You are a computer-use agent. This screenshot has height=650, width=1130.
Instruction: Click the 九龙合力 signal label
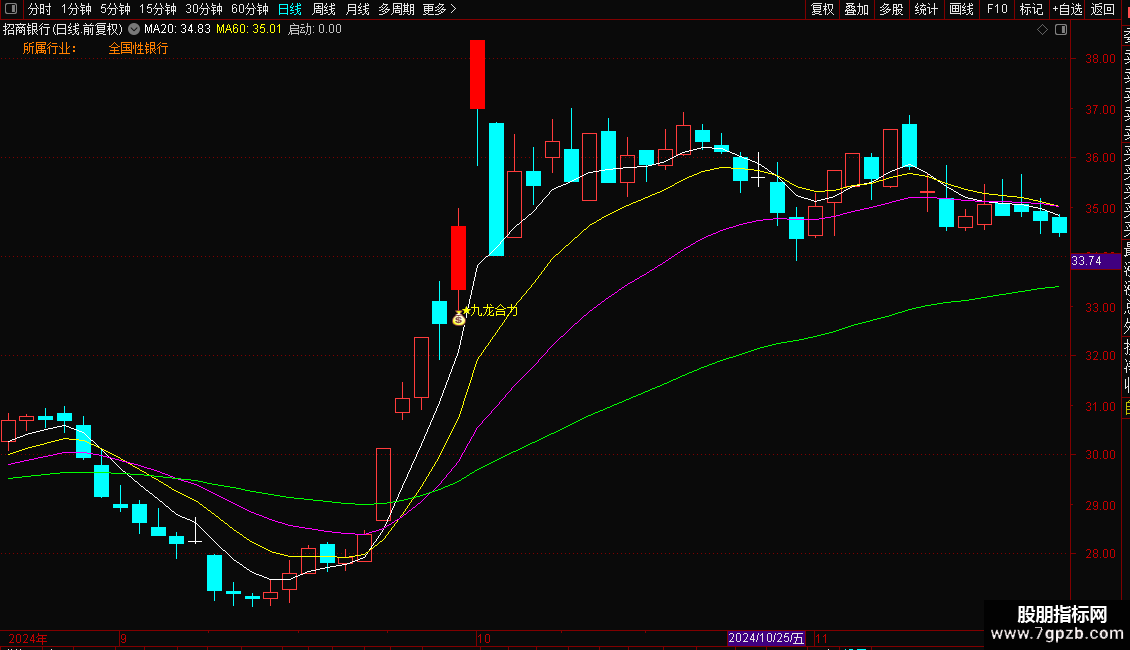pos(494,311)
